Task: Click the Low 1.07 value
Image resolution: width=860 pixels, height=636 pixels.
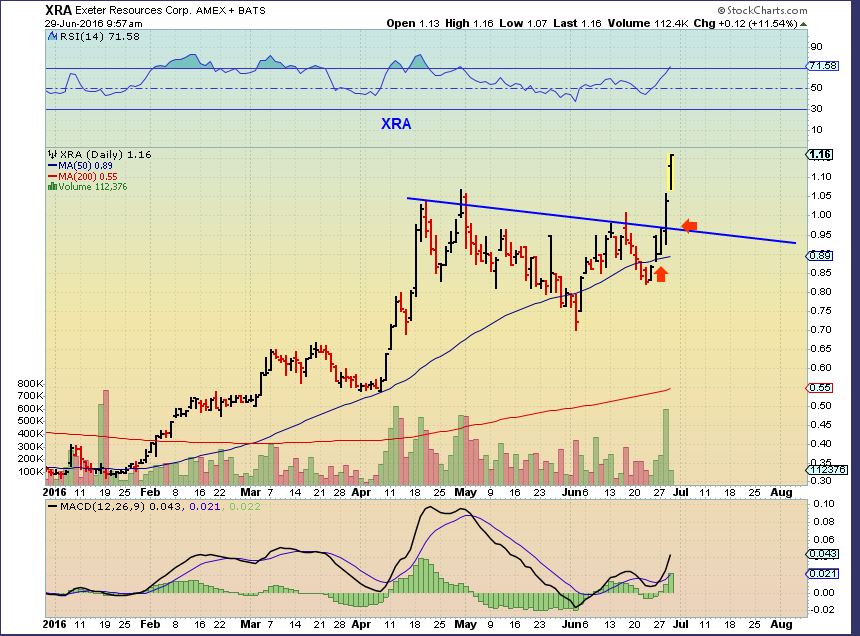Action: tap(523, 24)
